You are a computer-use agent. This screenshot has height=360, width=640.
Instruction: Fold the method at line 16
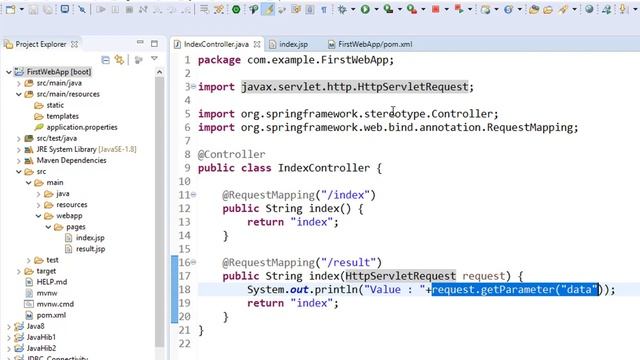(193, 262)
